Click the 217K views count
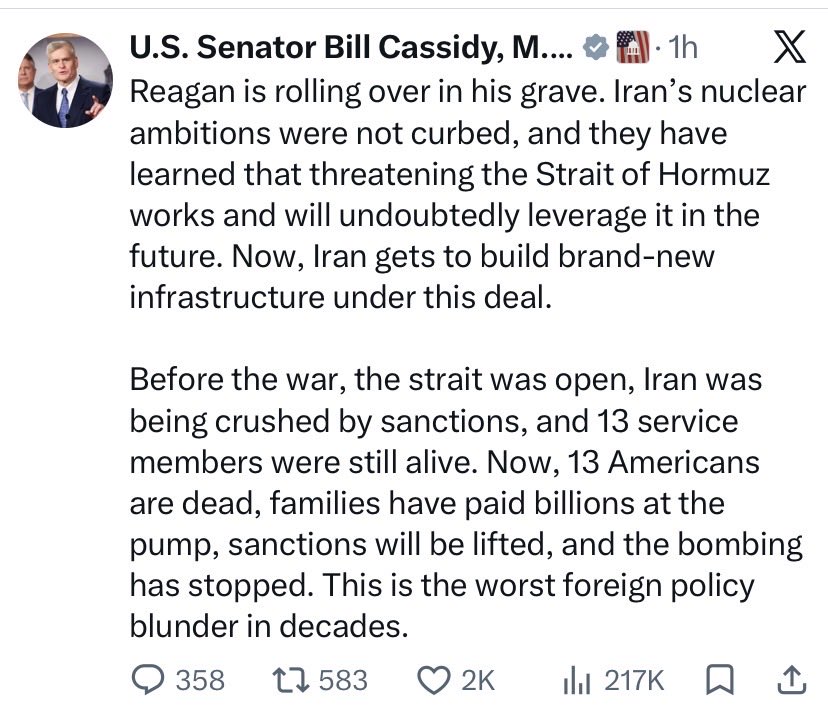 coord(634,680)
